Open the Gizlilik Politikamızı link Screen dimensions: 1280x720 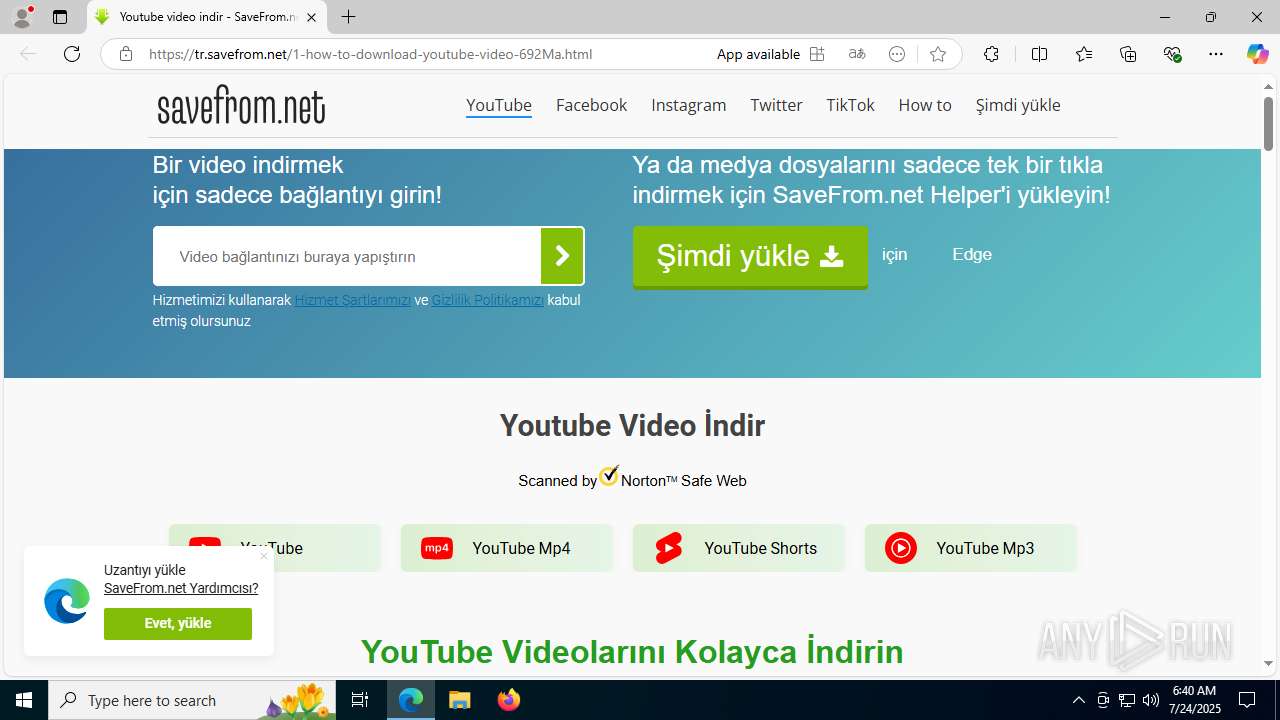click(488, 300)
